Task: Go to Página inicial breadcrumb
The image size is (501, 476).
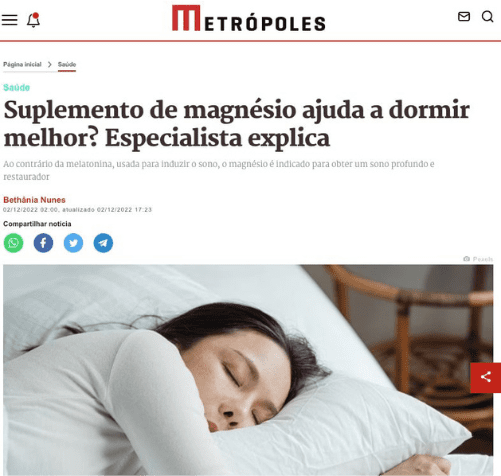Action: click(x=22, y=64)
